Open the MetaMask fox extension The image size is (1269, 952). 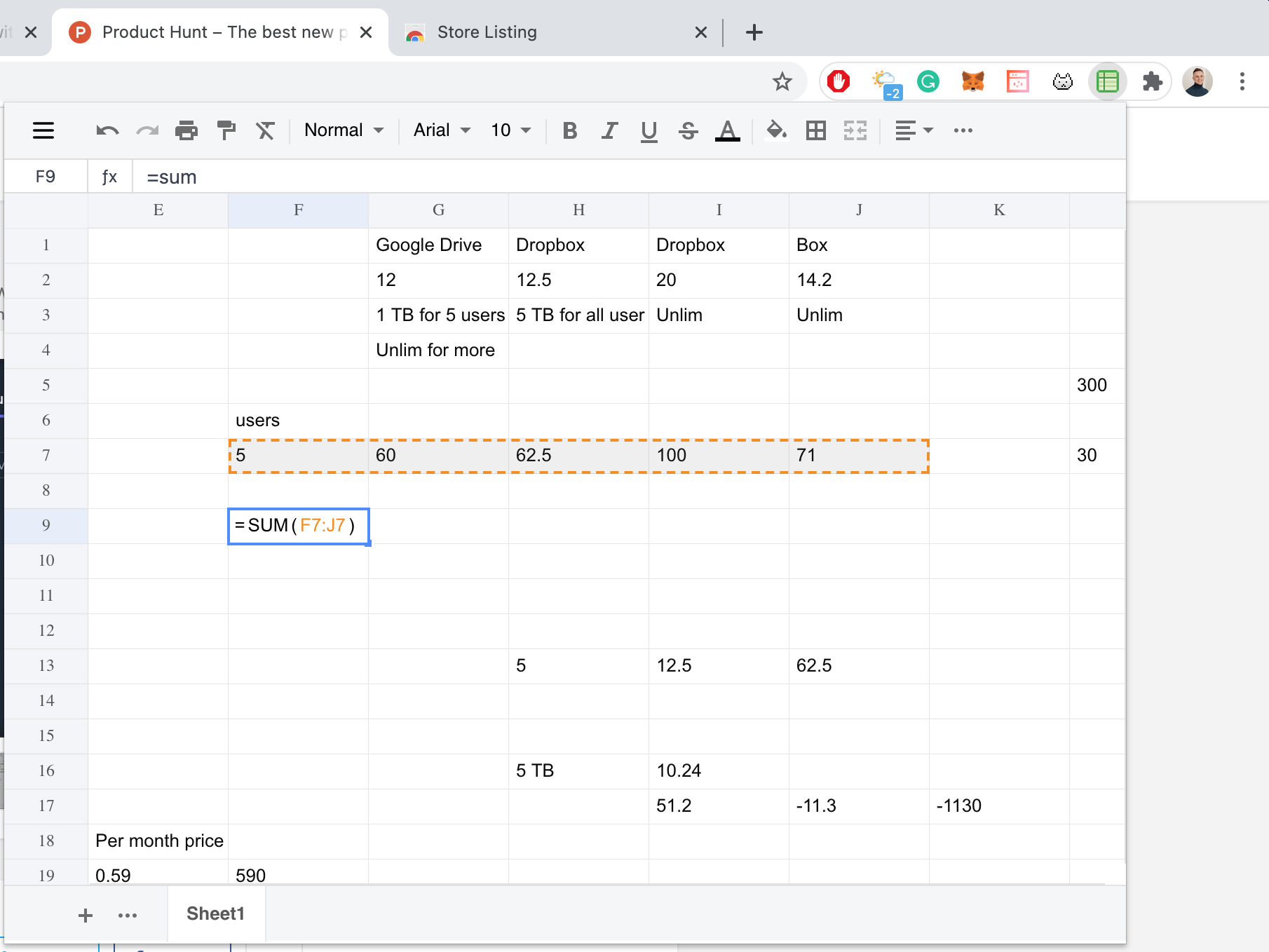click(x=973, y=82)
